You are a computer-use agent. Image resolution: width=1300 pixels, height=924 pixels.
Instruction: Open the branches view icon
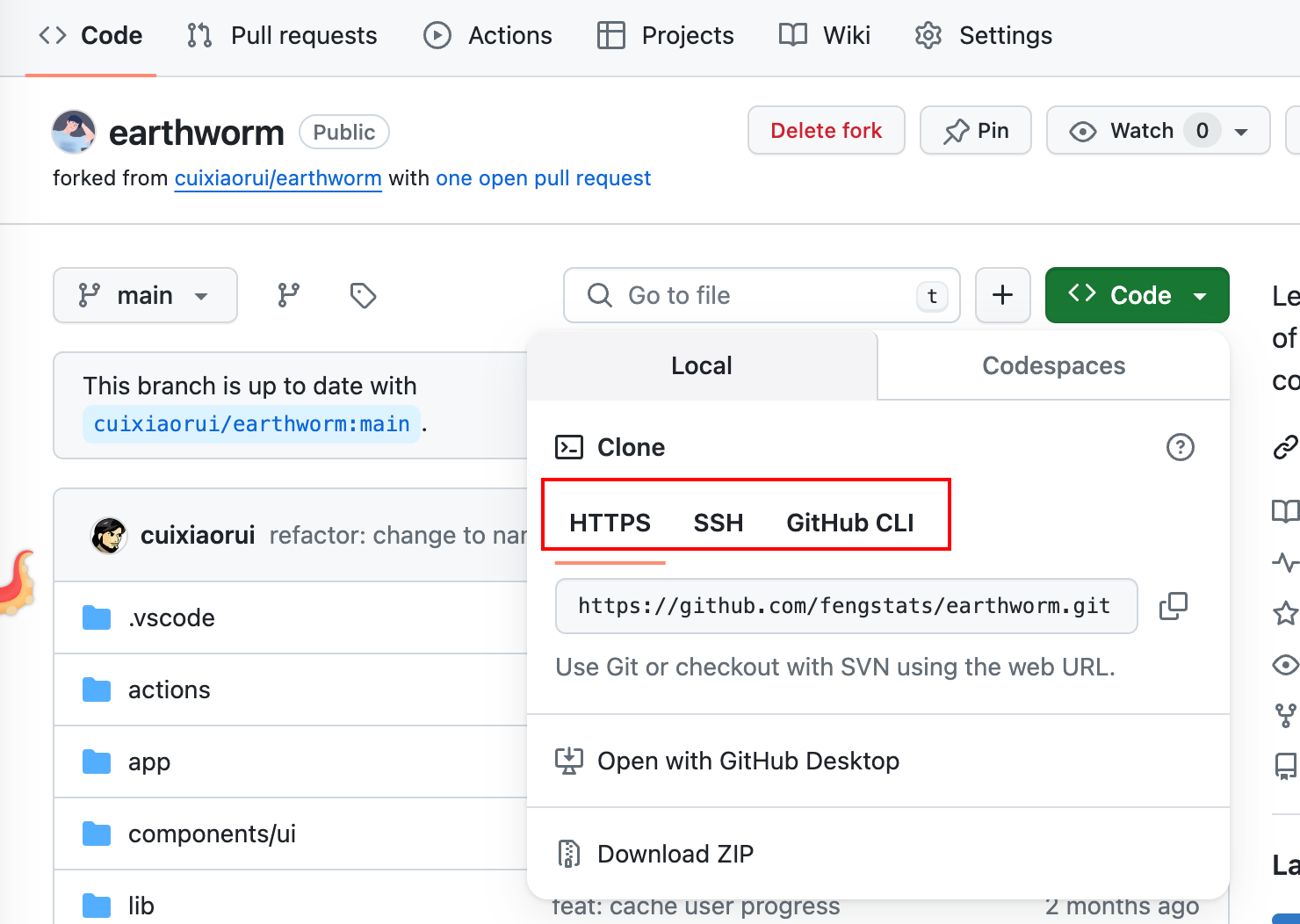(288, 295)
